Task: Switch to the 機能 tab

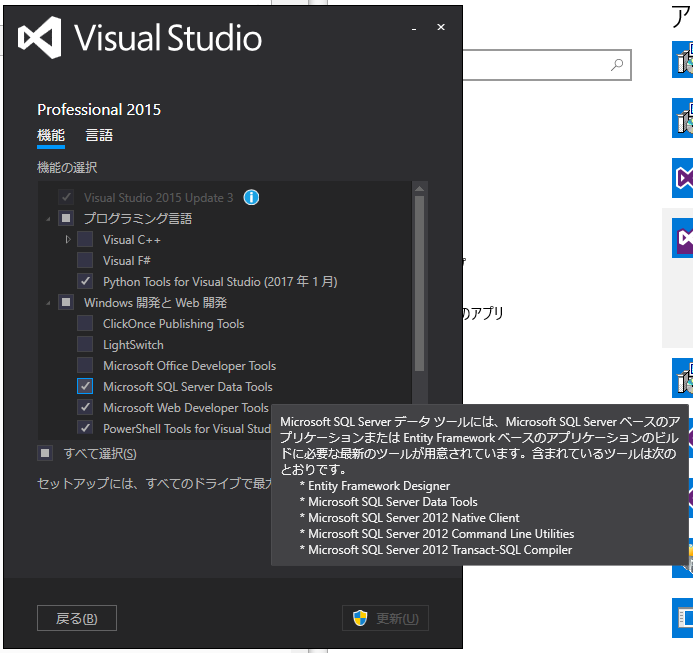Action: click(x=51, y=136)
